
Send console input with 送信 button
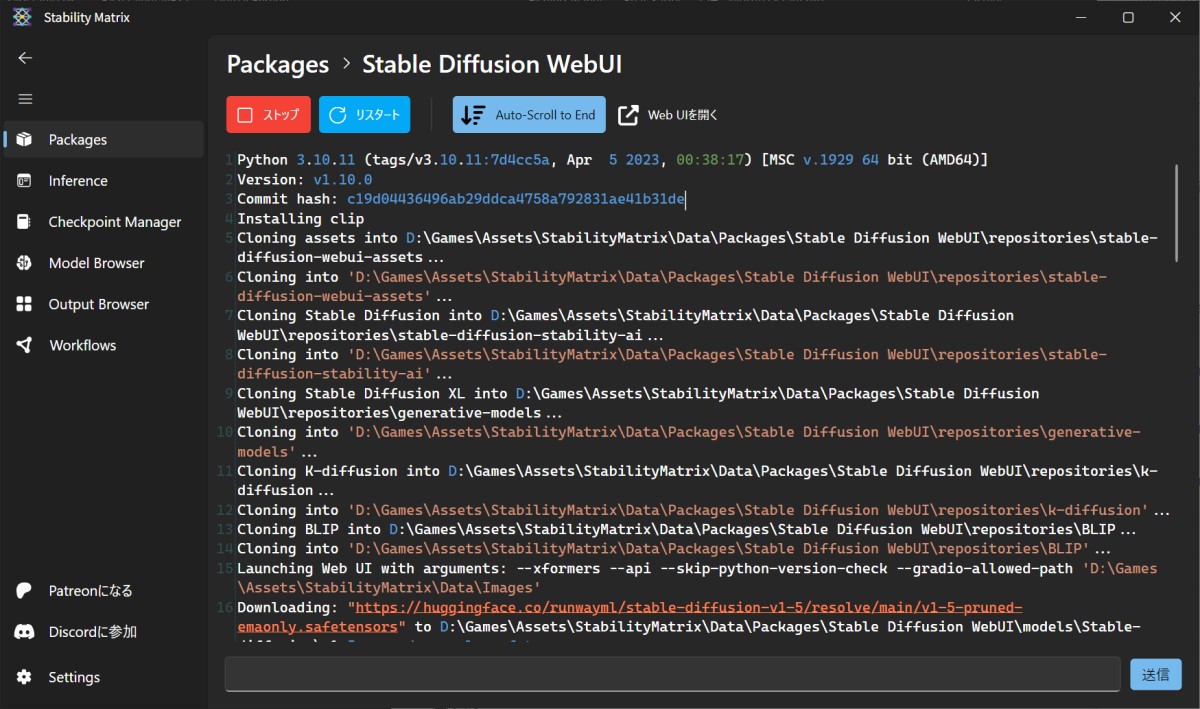pos(1156,675)
